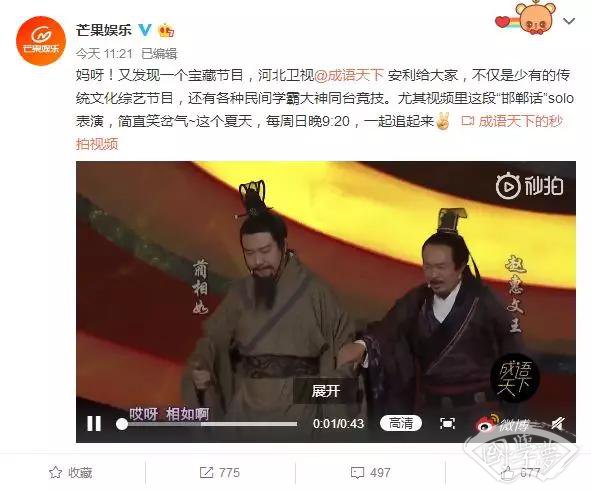Pause the video with the pause button

tap(94, 424)
